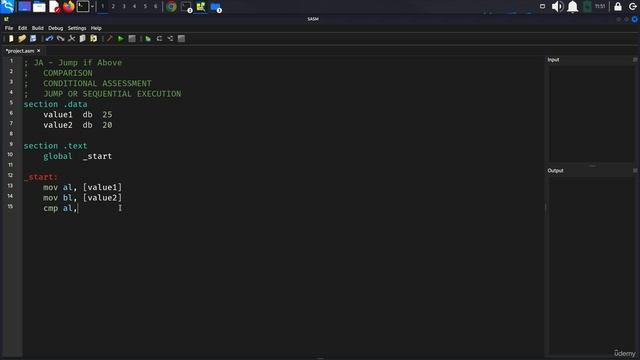Switch to workspace 4

[134, 7]
